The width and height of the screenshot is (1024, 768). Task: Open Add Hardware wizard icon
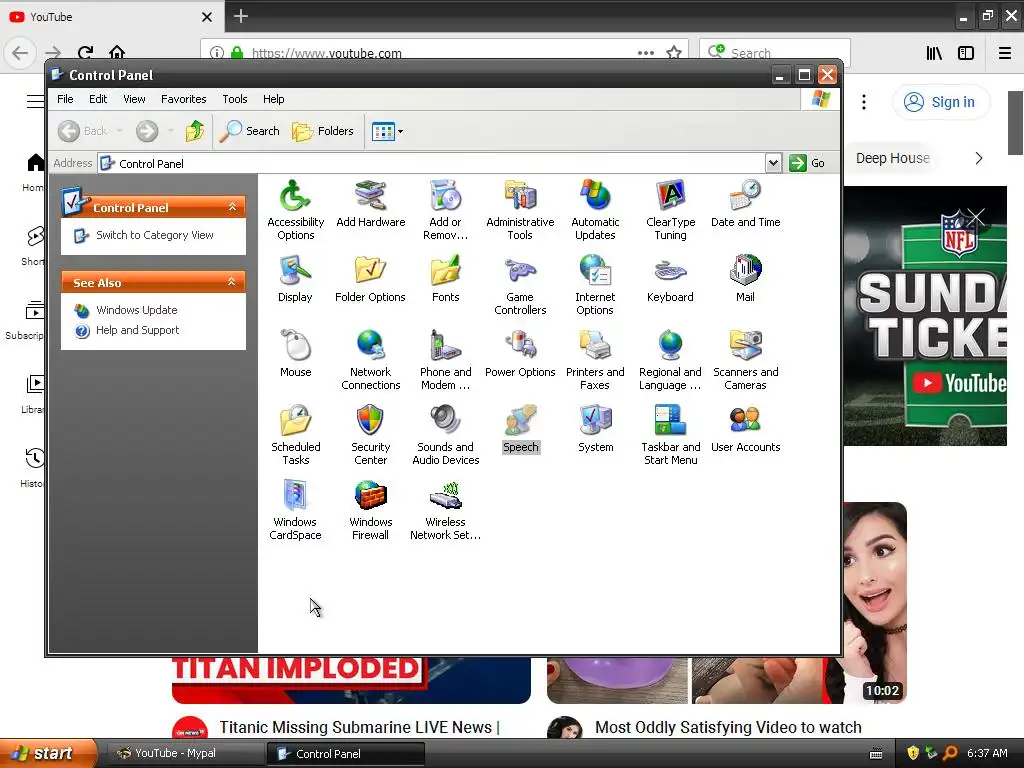point(370,204)
